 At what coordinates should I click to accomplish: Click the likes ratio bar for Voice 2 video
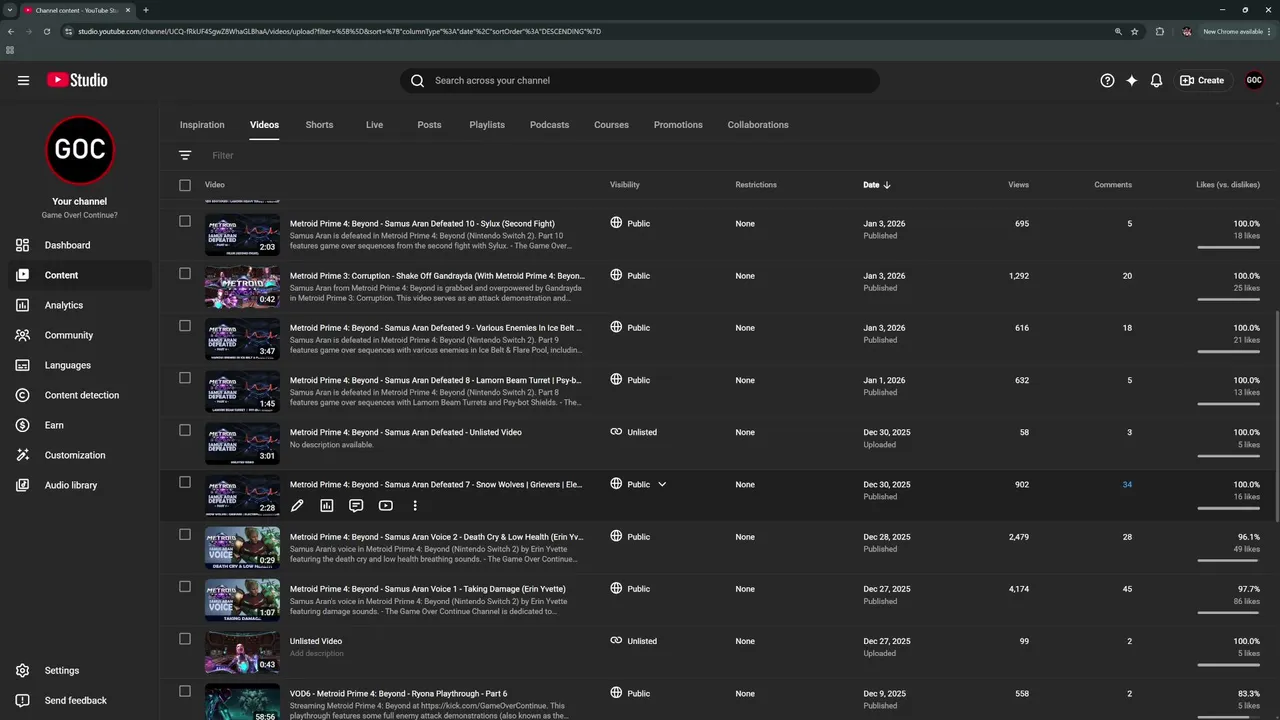pos(1228,560)
